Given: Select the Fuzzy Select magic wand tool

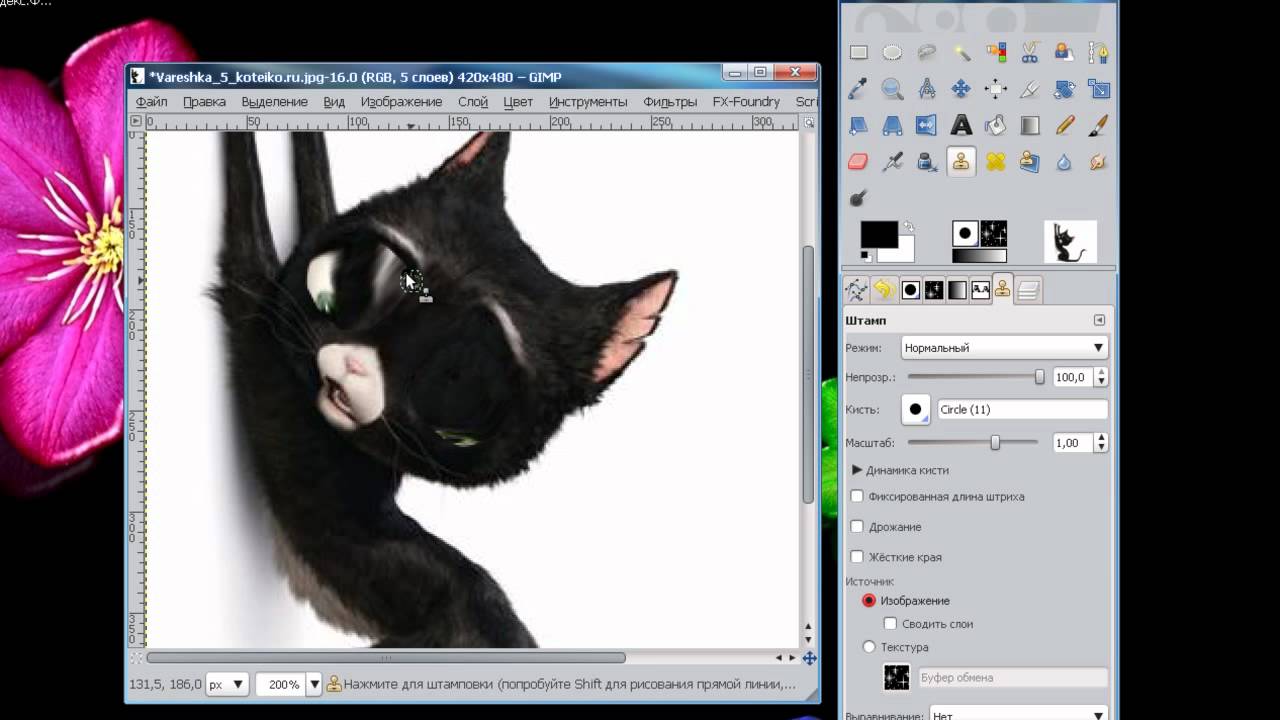Looking at the screenshot, I should (962, 53).
